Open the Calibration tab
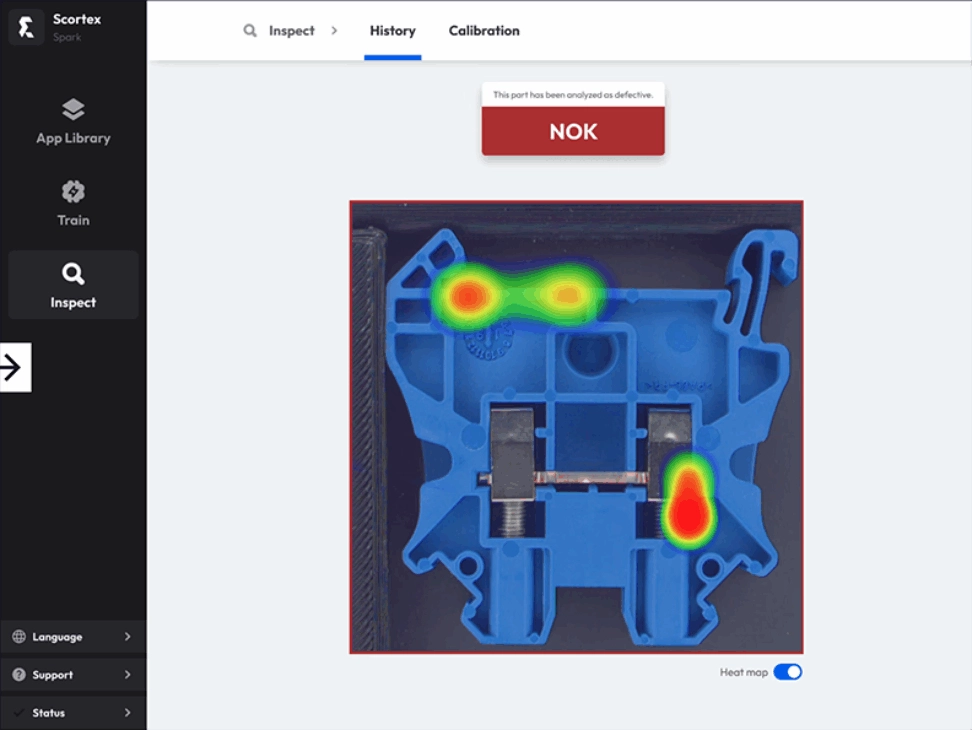Viewport: 972px width, 730px height. click(484, 31)
